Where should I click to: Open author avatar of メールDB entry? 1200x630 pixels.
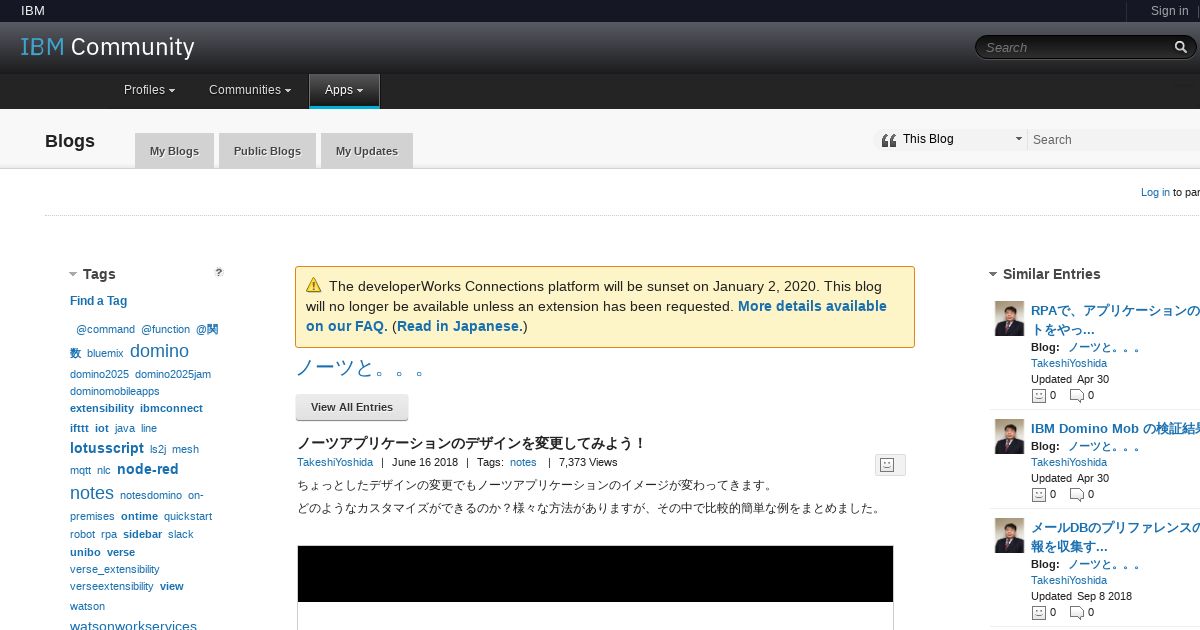pos(1009,535)
